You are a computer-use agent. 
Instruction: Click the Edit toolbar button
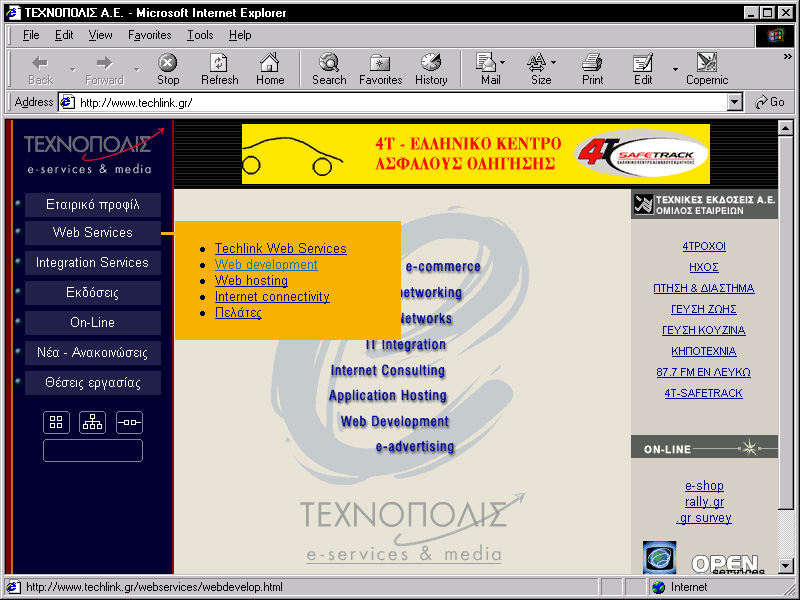tap(643, 70)
